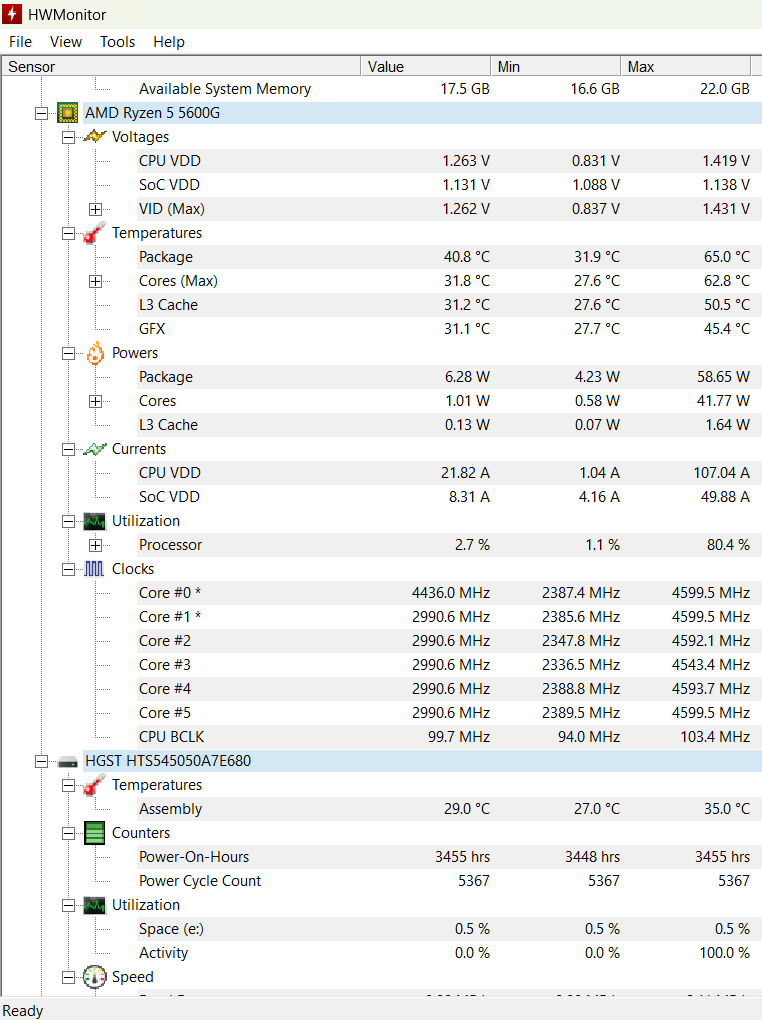Collapse the Clocks group
This screenshot has height=1020, width=762.
[x=68, y=569]
